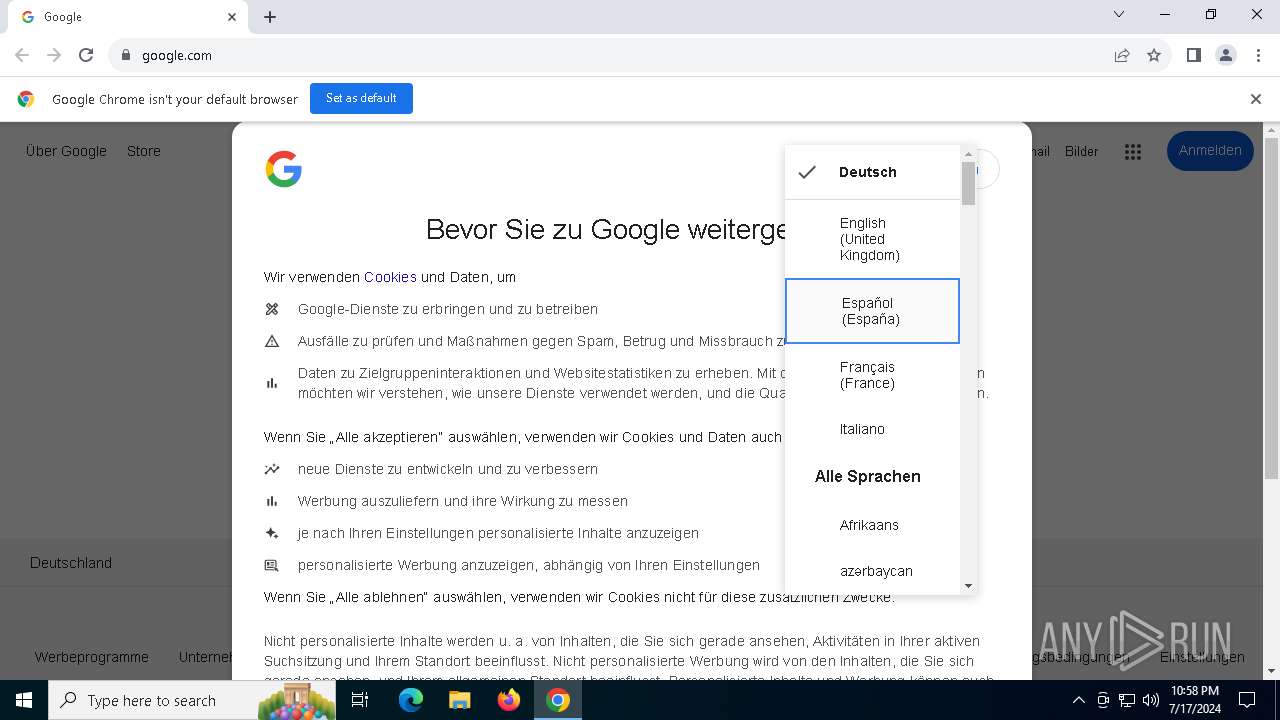Open the share page icon in address bar
The height and width of the screenshot is (720, 1280).
[x=1122, y=55]
